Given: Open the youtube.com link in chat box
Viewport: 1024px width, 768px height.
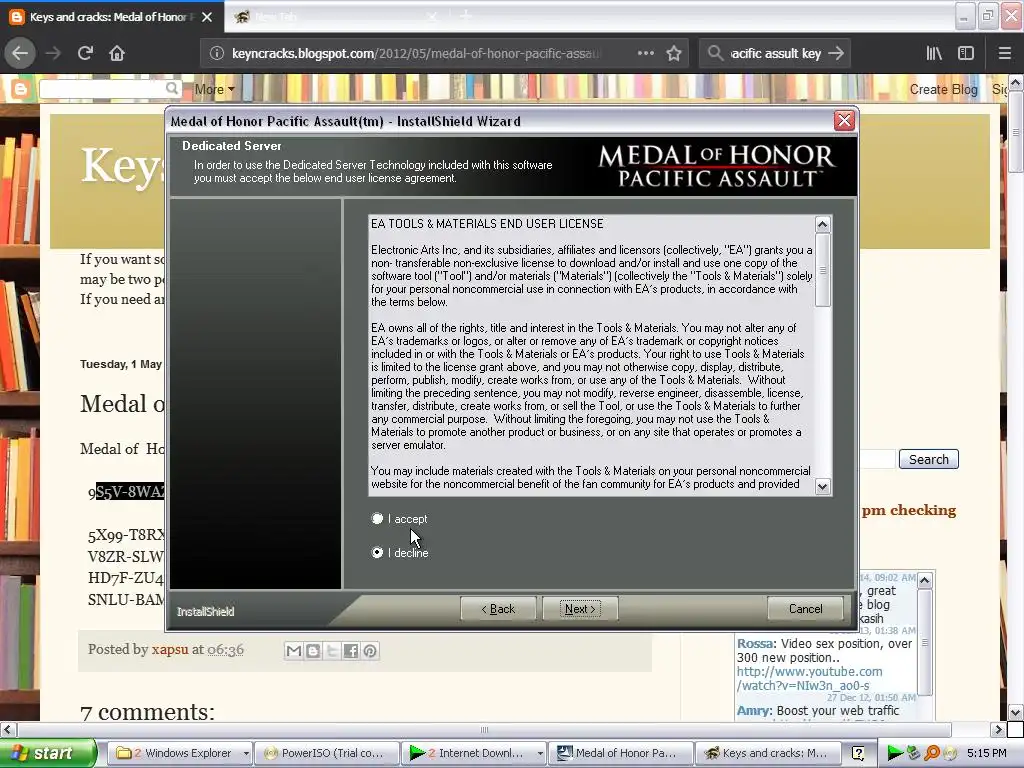Looking at the screenshot, I should (x=809, y=679).
